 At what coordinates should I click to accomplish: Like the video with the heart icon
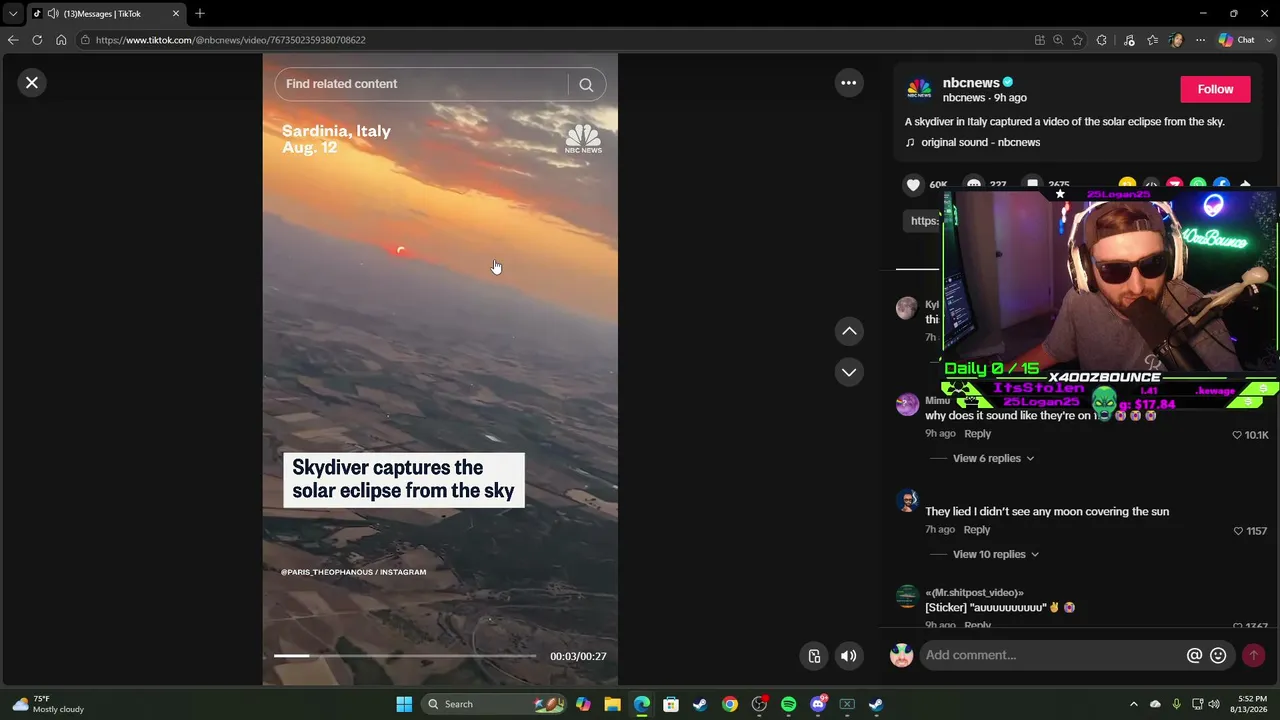click(913, 185)
